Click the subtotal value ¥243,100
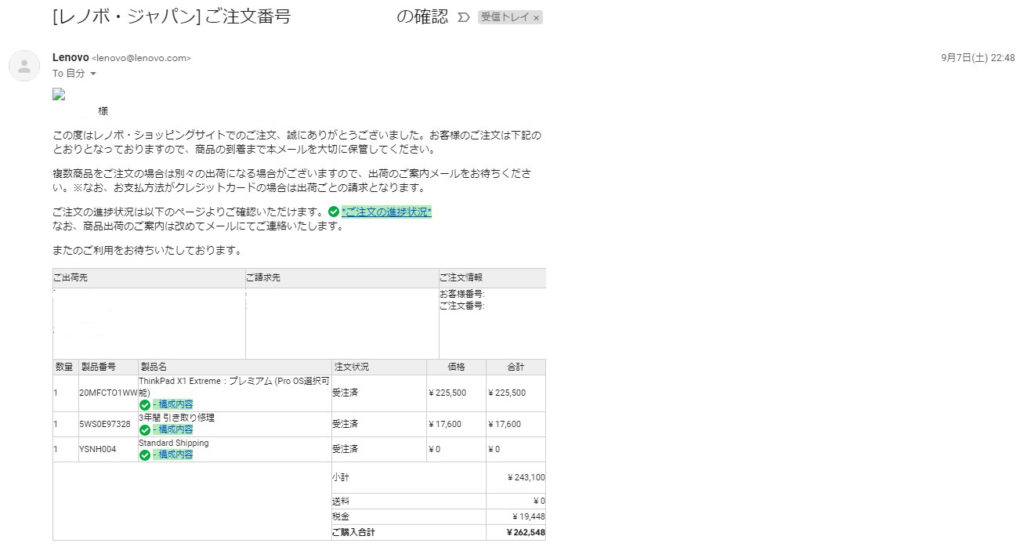 pos(526,478)
